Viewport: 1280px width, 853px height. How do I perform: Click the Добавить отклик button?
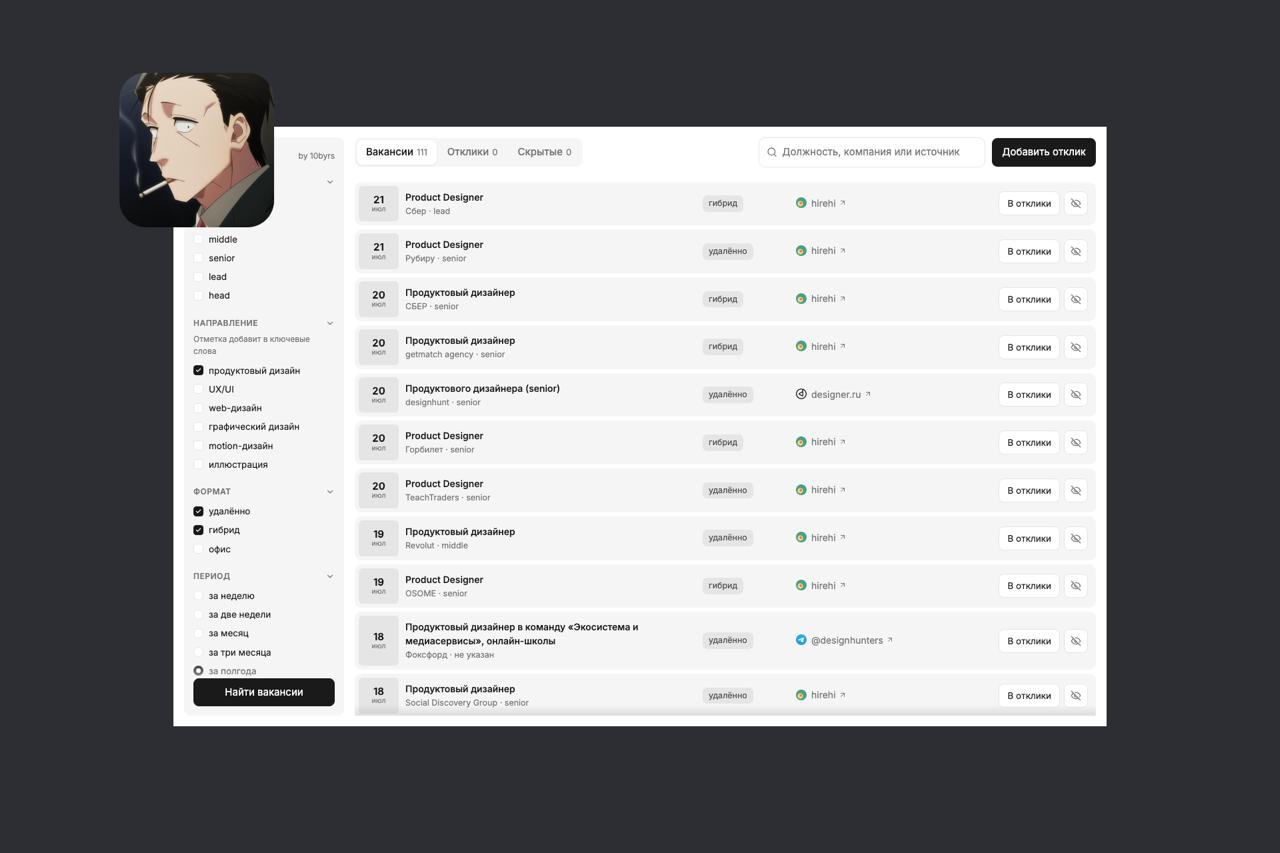[1044, 152]
